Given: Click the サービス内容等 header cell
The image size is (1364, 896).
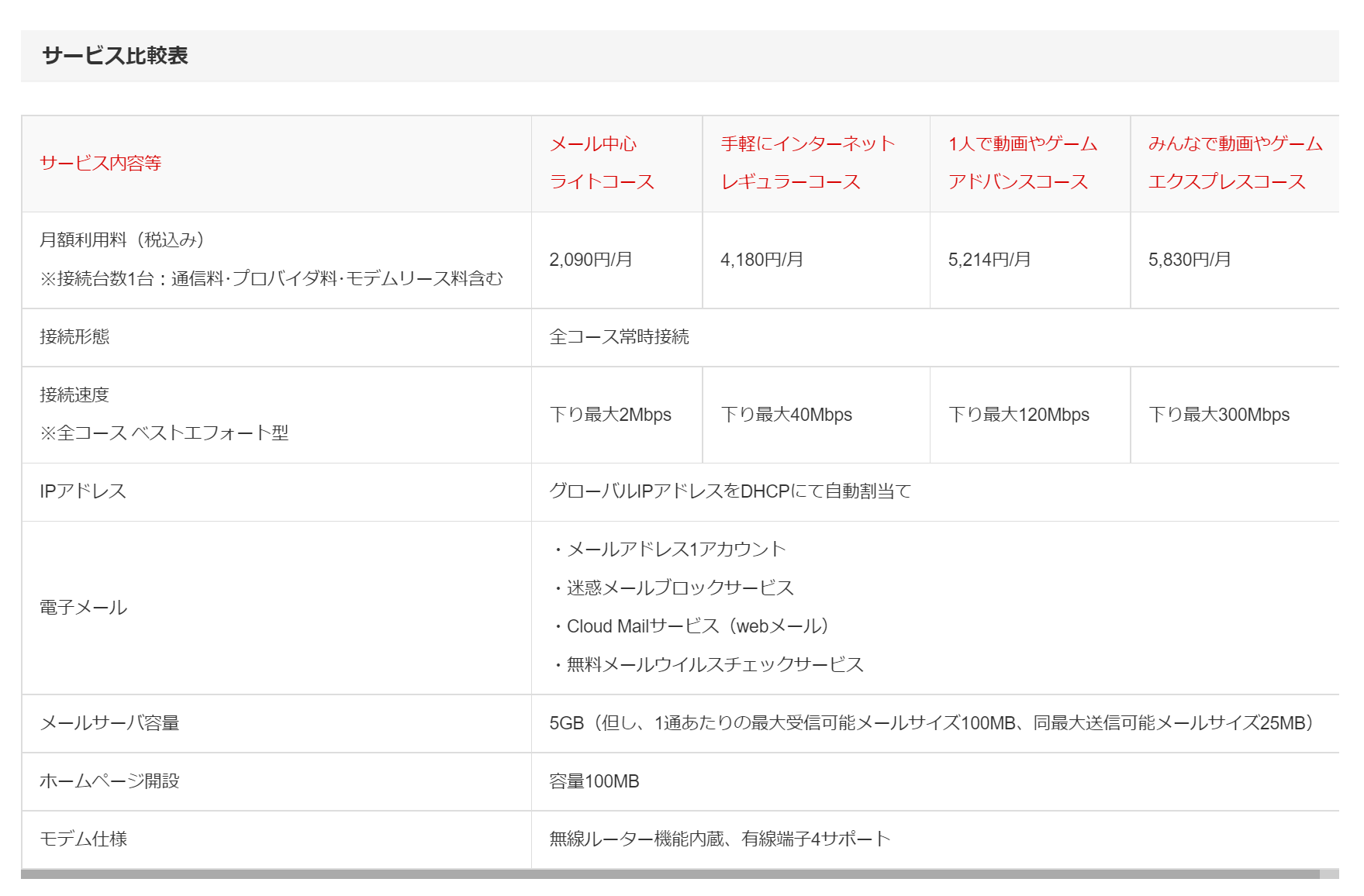Looking at the screenshot, I should tap(101, 164).
